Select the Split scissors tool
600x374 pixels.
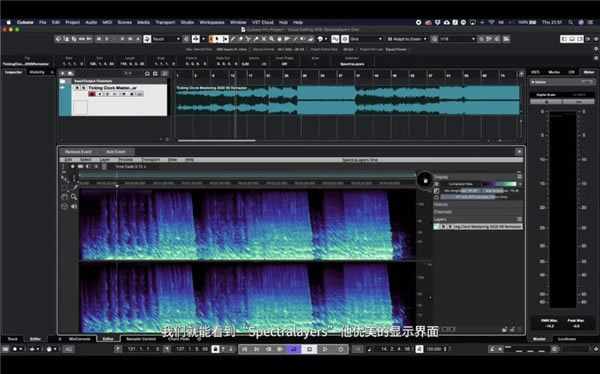click(x=248, y=39)
